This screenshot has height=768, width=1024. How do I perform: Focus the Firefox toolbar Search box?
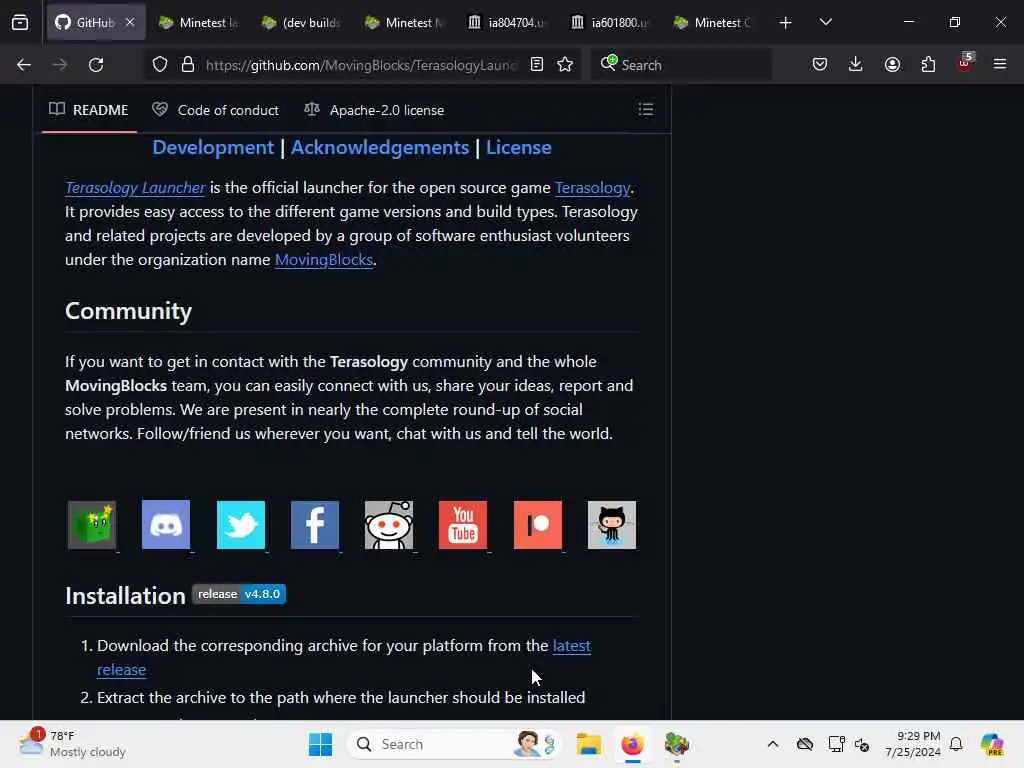pyautogui.click(x=681, y=65)
